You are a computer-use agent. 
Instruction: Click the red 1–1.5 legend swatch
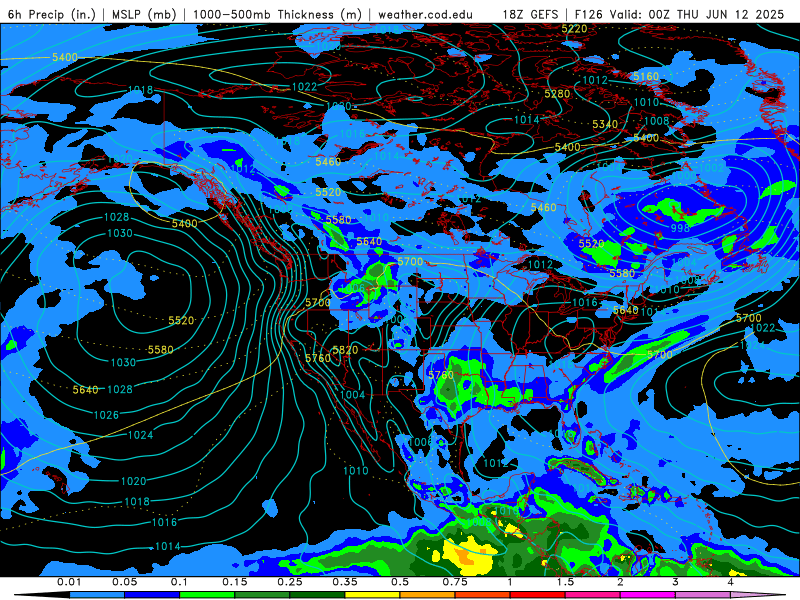[x=538, y=595]
